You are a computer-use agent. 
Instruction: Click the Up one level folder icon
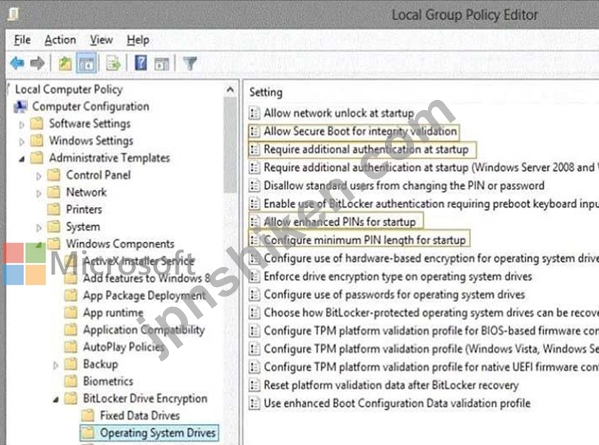point(65,63)
